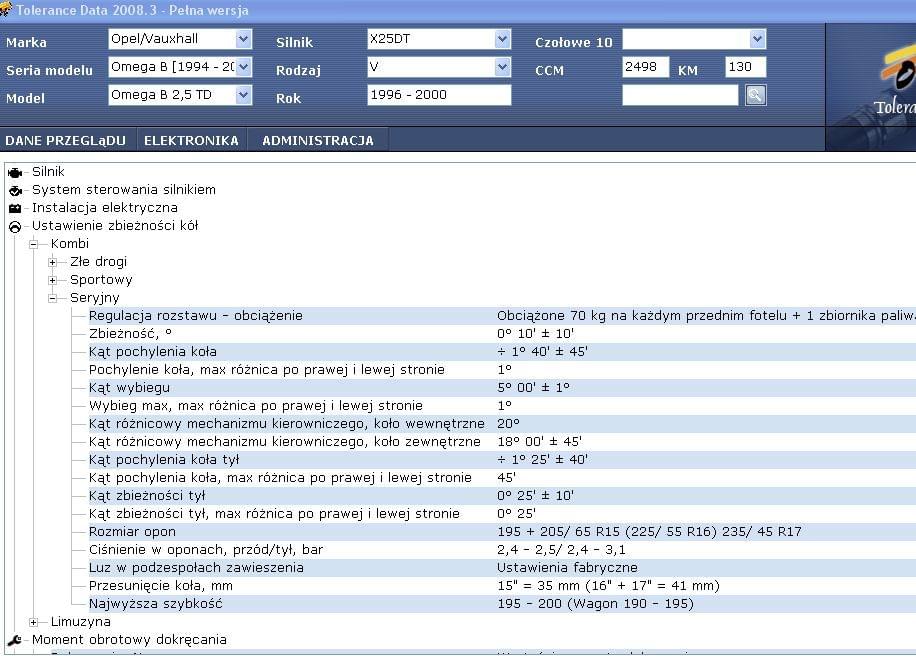Screen dimensions: 916x659
Task: Open the Seria modelu dropdown
Action: (244, 67)
